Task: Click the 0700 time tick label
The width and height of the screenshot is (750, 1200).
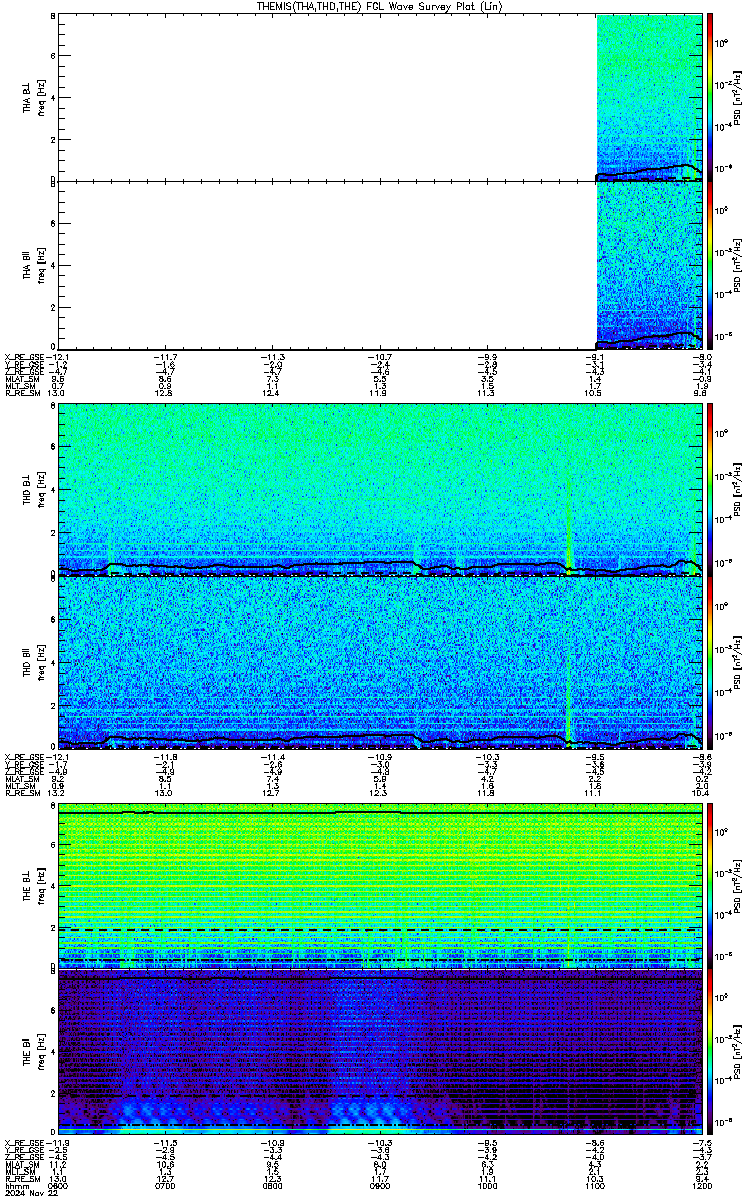Action: click(x=165, y=1186)
